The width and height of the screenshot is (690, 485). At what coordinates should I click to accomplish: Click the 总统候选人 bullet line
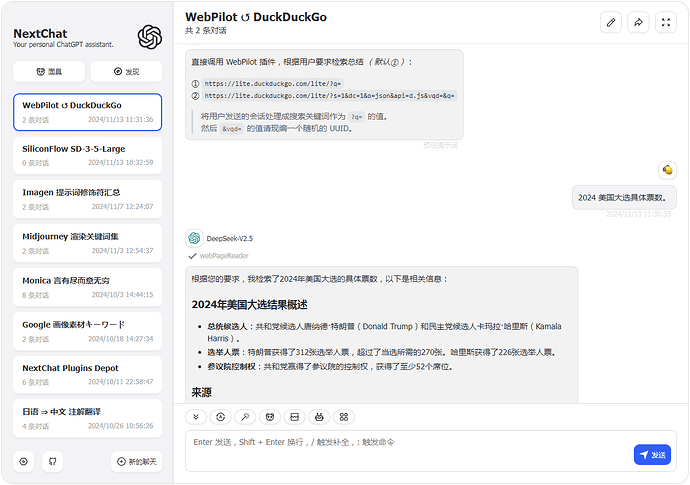coord(384,332)
